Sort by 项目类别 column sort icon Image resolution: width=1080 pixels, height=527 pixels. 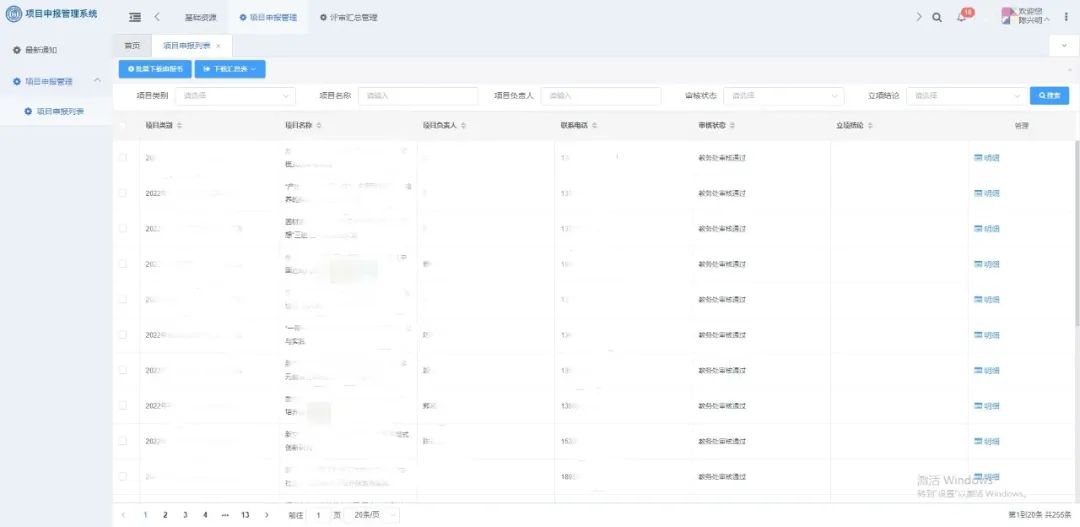180,126
